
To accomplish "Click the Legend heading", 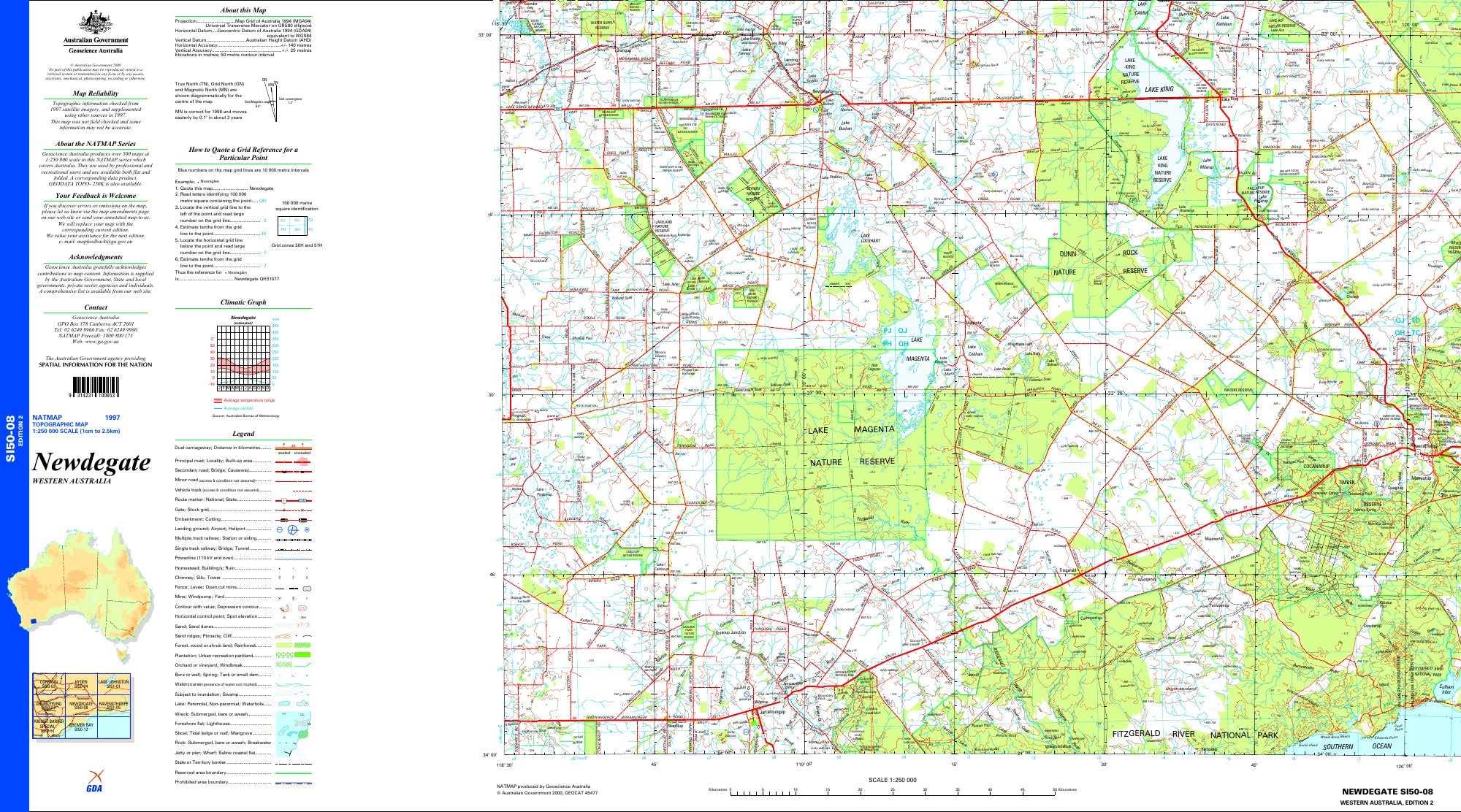I will (x=243, y=434).
